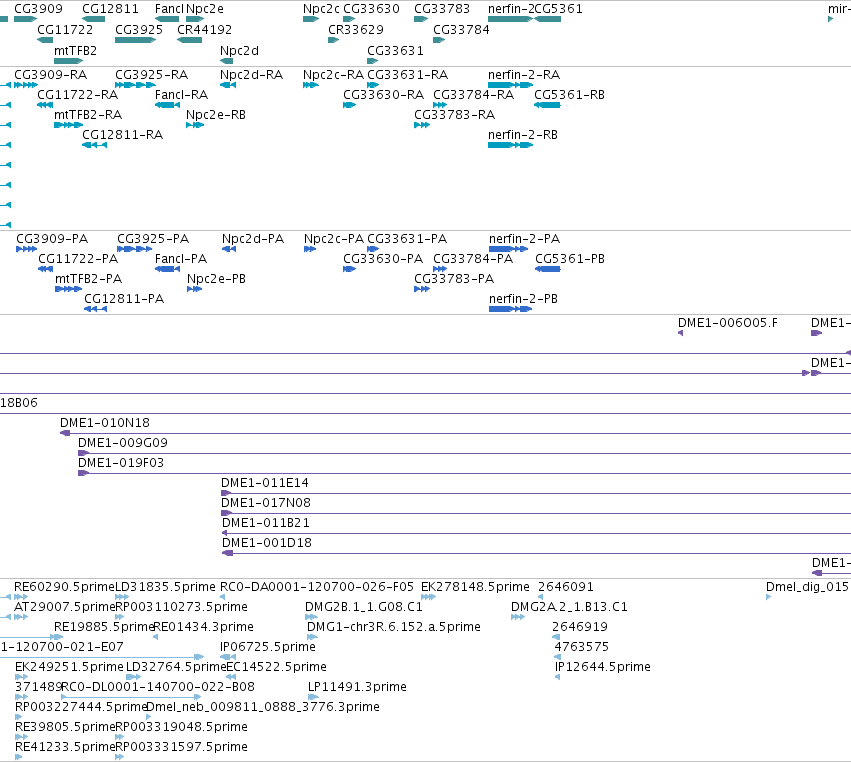Click the CG5361-RB transcript label
Screen dimensions: 851x762
tap(569, 95)
